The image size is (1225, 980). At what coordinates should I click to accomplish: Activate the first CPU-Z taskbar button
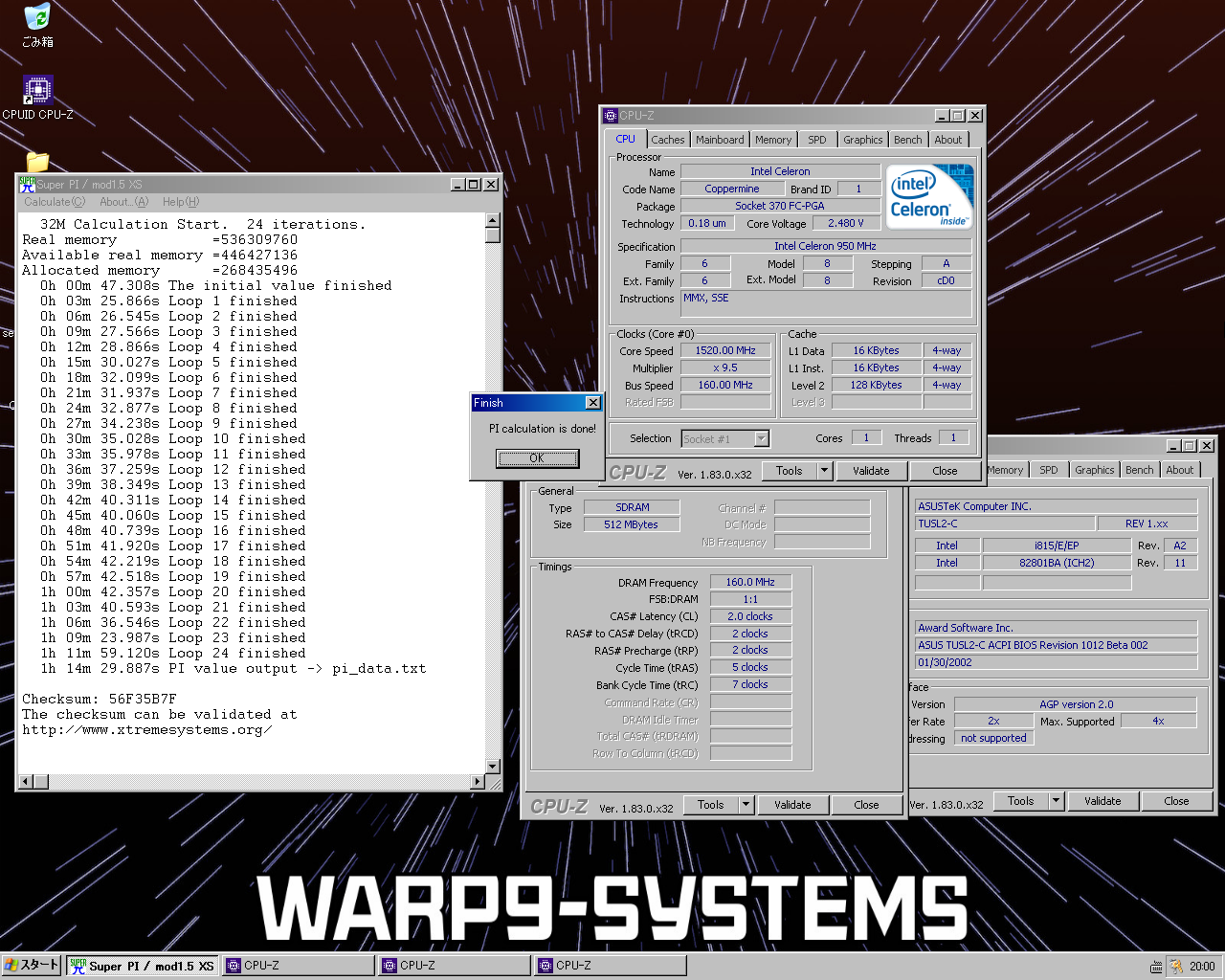(299, 966)
